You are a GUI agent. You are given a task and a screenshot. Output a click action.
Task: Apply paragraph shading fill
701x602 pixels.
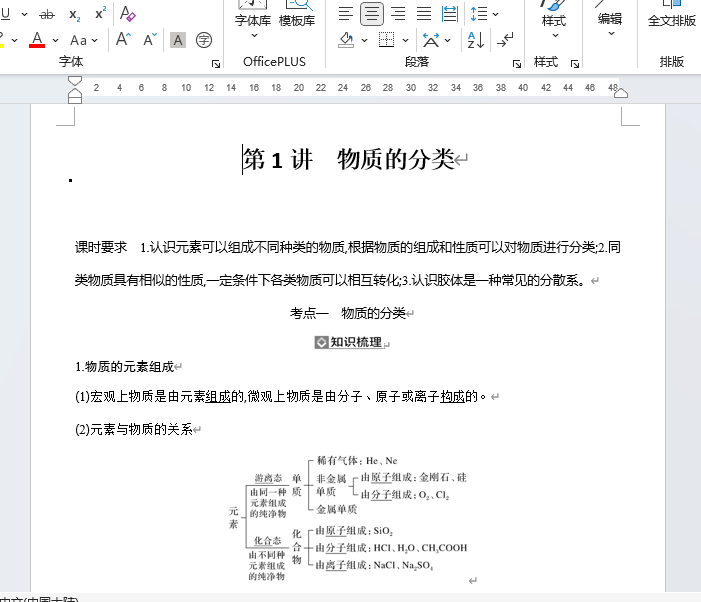pos(346,40)
